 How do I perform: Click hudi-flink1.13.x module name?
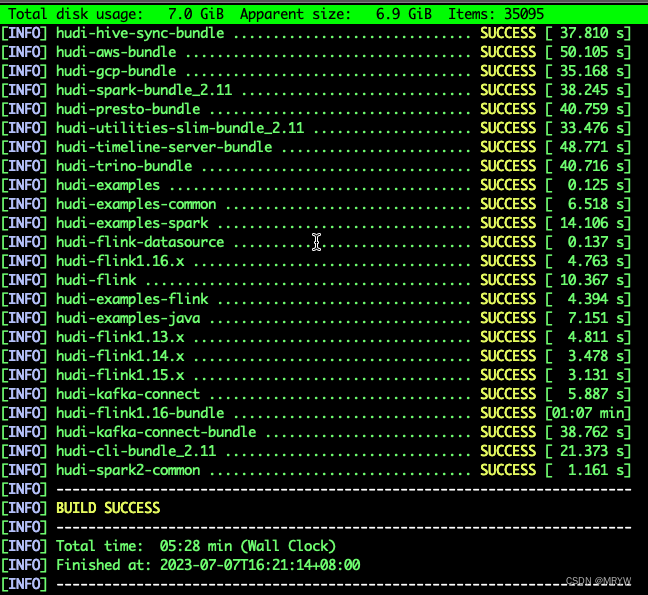pyautogui.click(x=120, y=338)
